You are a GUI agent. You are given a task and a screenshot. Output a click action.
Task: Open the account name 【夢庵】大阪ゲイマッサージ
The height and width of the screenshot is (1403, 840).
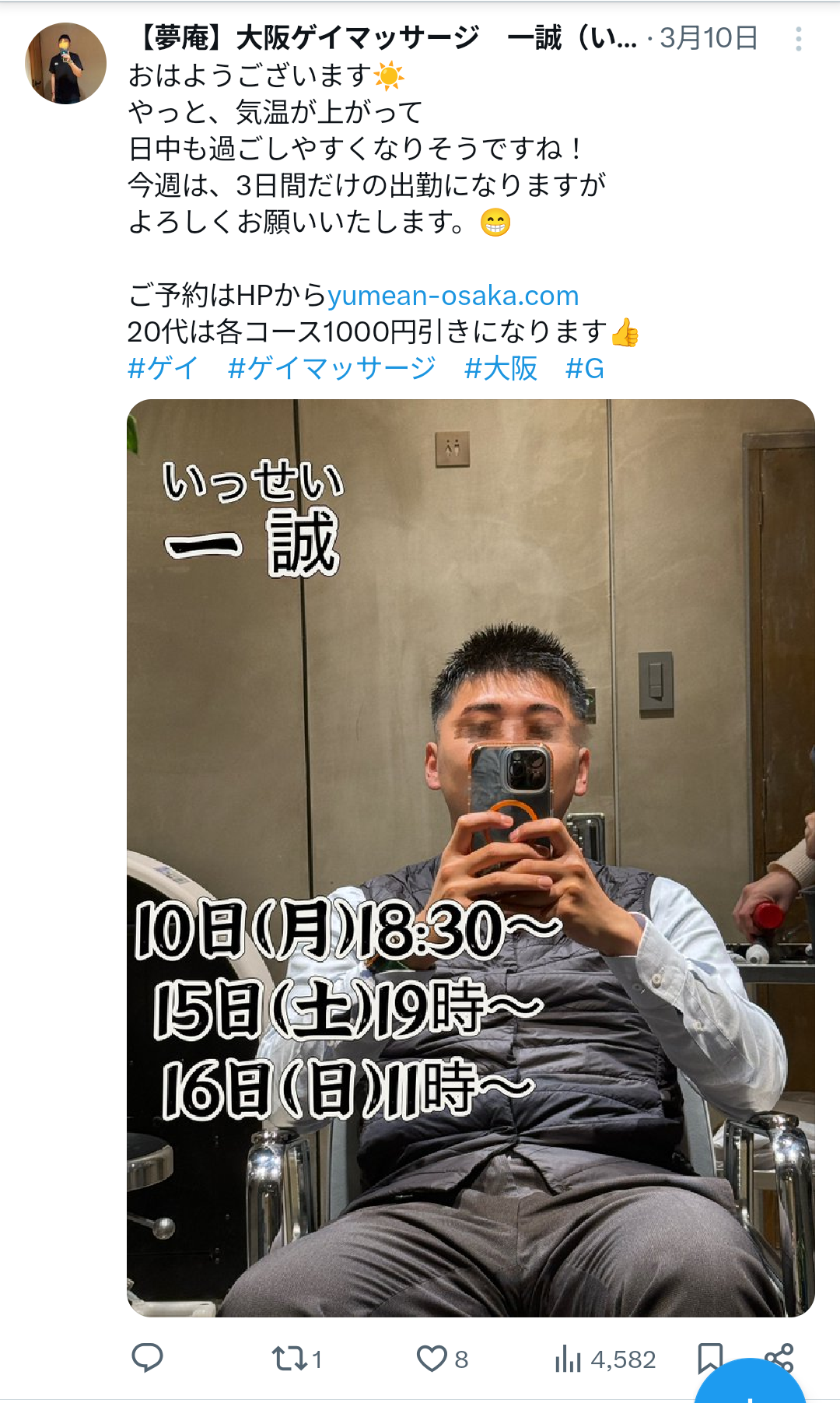pos(306,37)
